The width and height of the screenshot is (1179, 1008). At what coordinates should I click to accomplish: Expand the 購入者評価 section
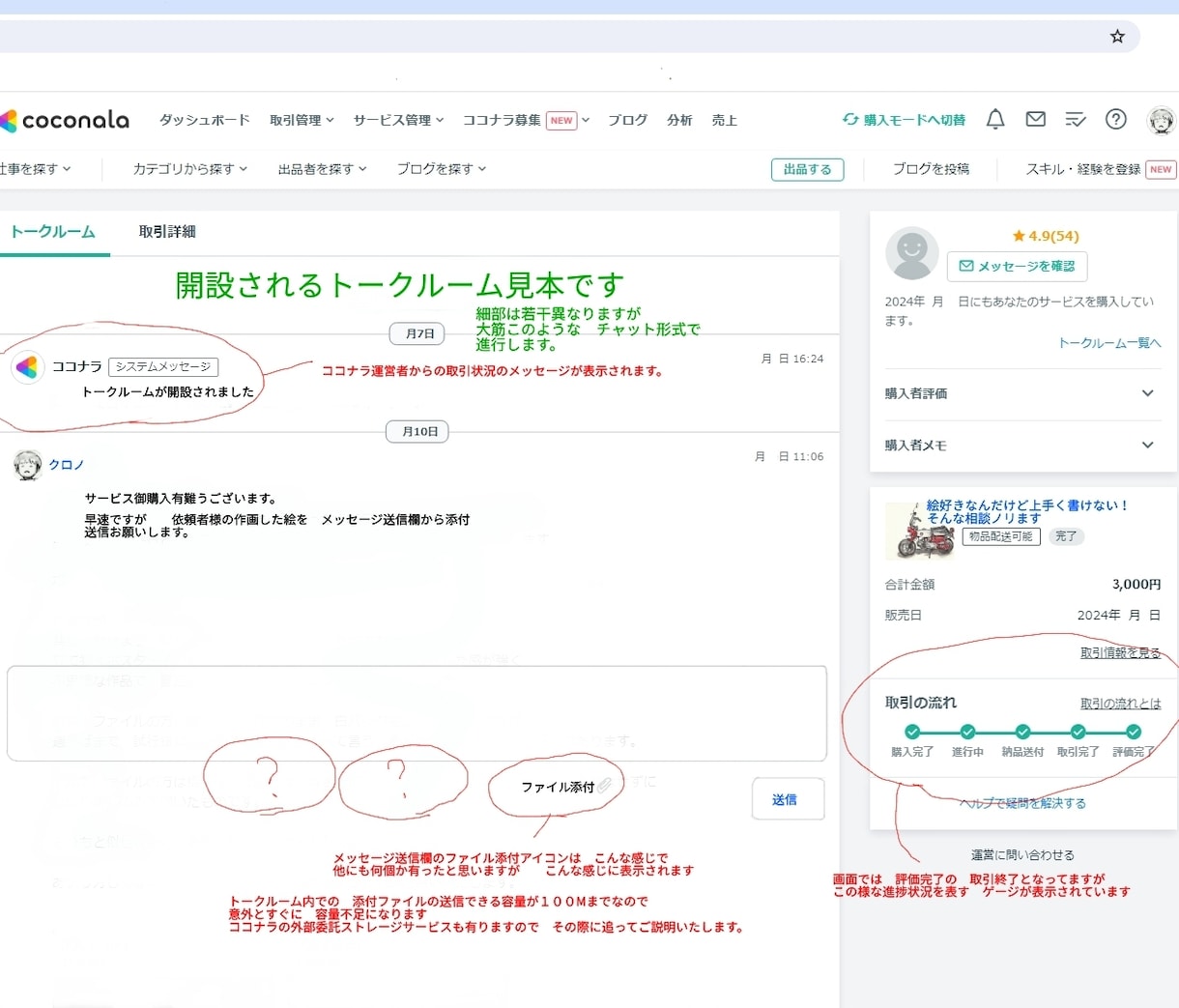coord(1022,393)
